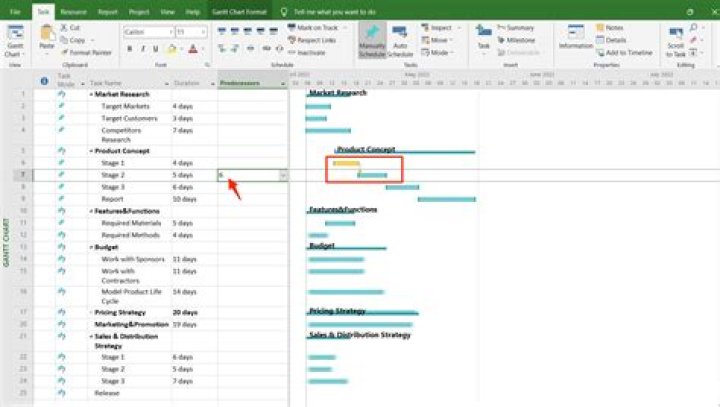
Task: Click the Manually Schedule pin icon
Action: [372, 32]
